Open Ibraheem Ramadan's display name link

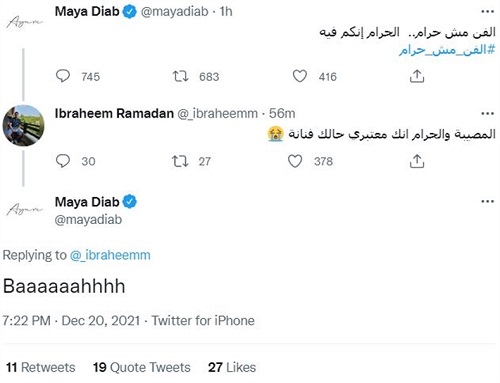[x=114, y=113]
